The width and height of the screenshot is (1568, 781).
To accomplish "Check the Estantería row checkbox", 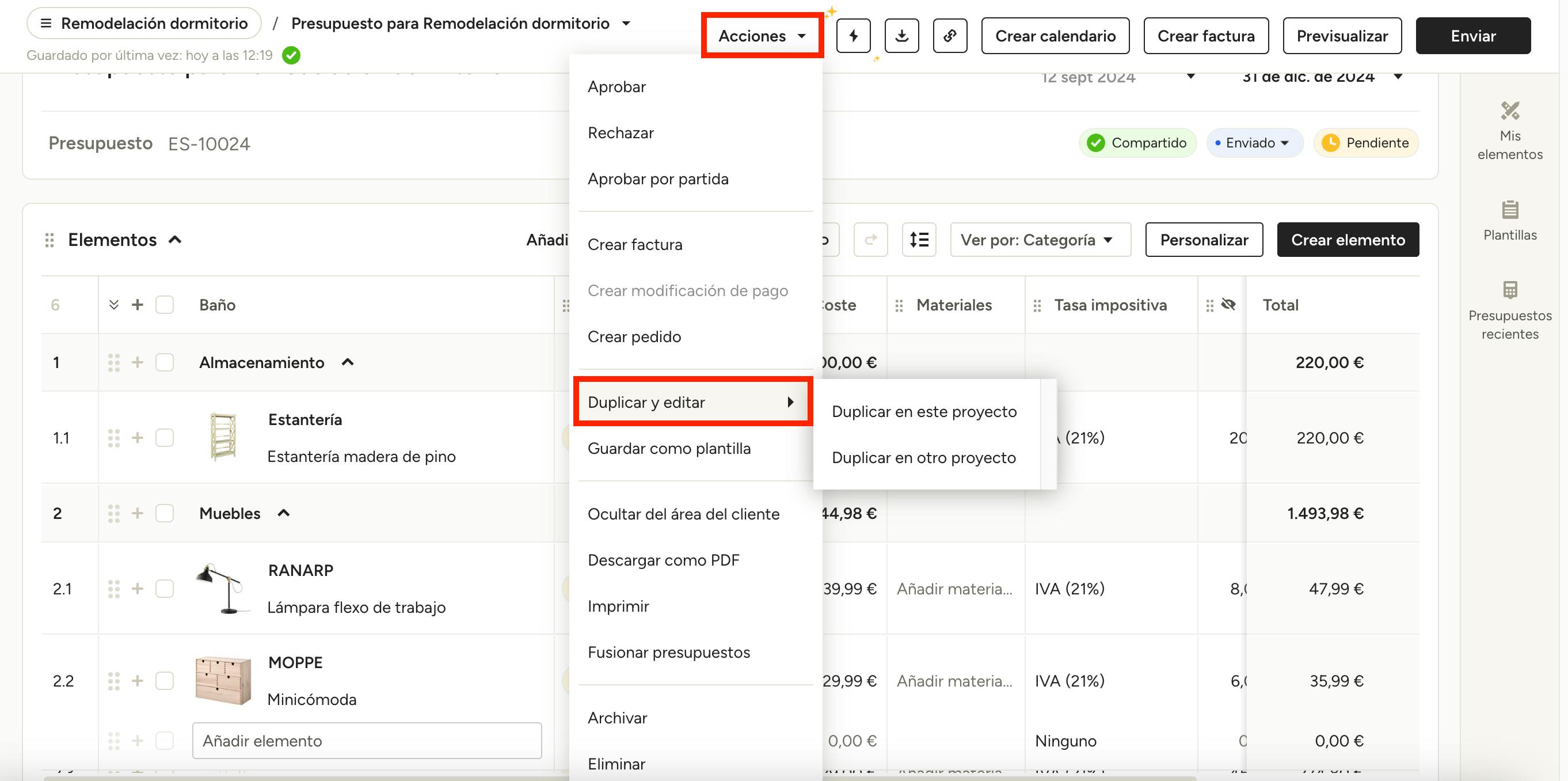I will pos(165,437).
